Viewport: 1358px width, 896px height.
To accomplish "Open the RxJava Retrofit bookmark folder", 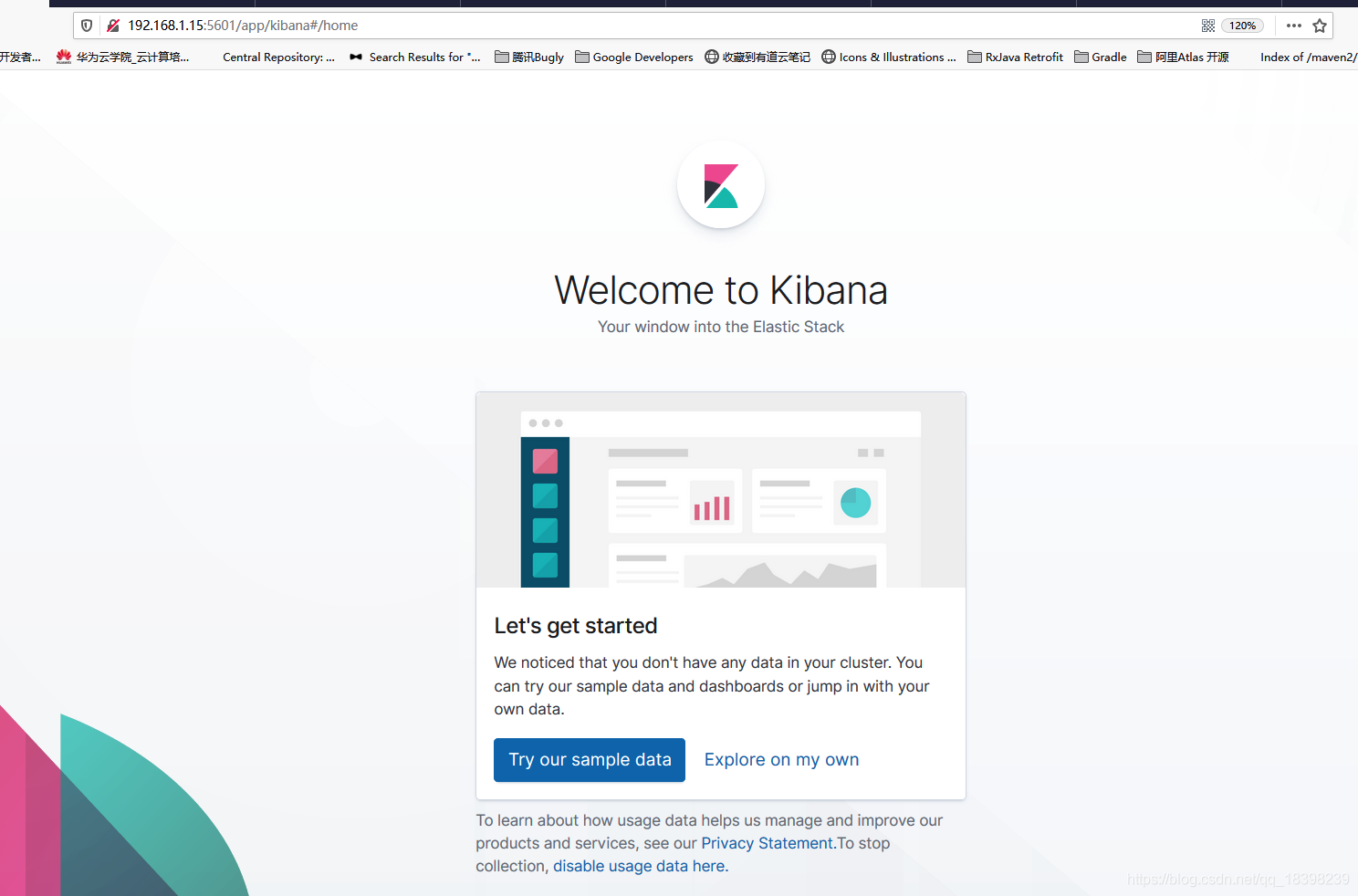I will [x=1016, y=57].
